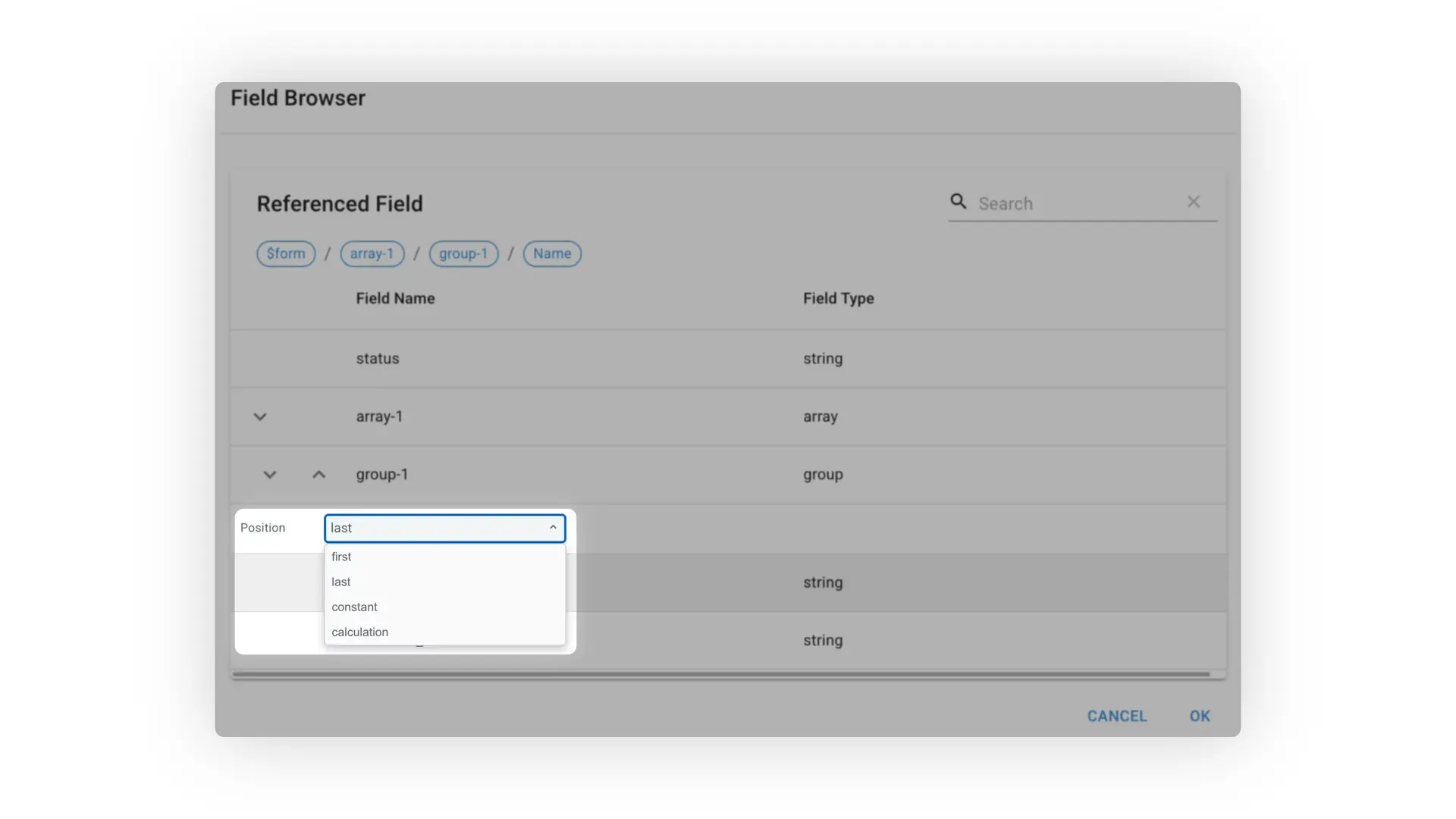
Task: Click the array-1 breadcrumb chip
Action: pos(372,253)
